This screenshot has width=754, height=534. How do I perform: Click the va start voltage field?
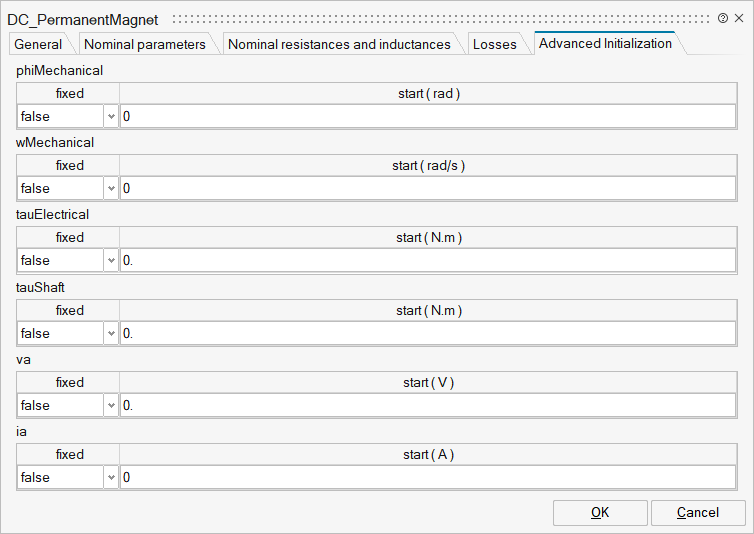427,406
